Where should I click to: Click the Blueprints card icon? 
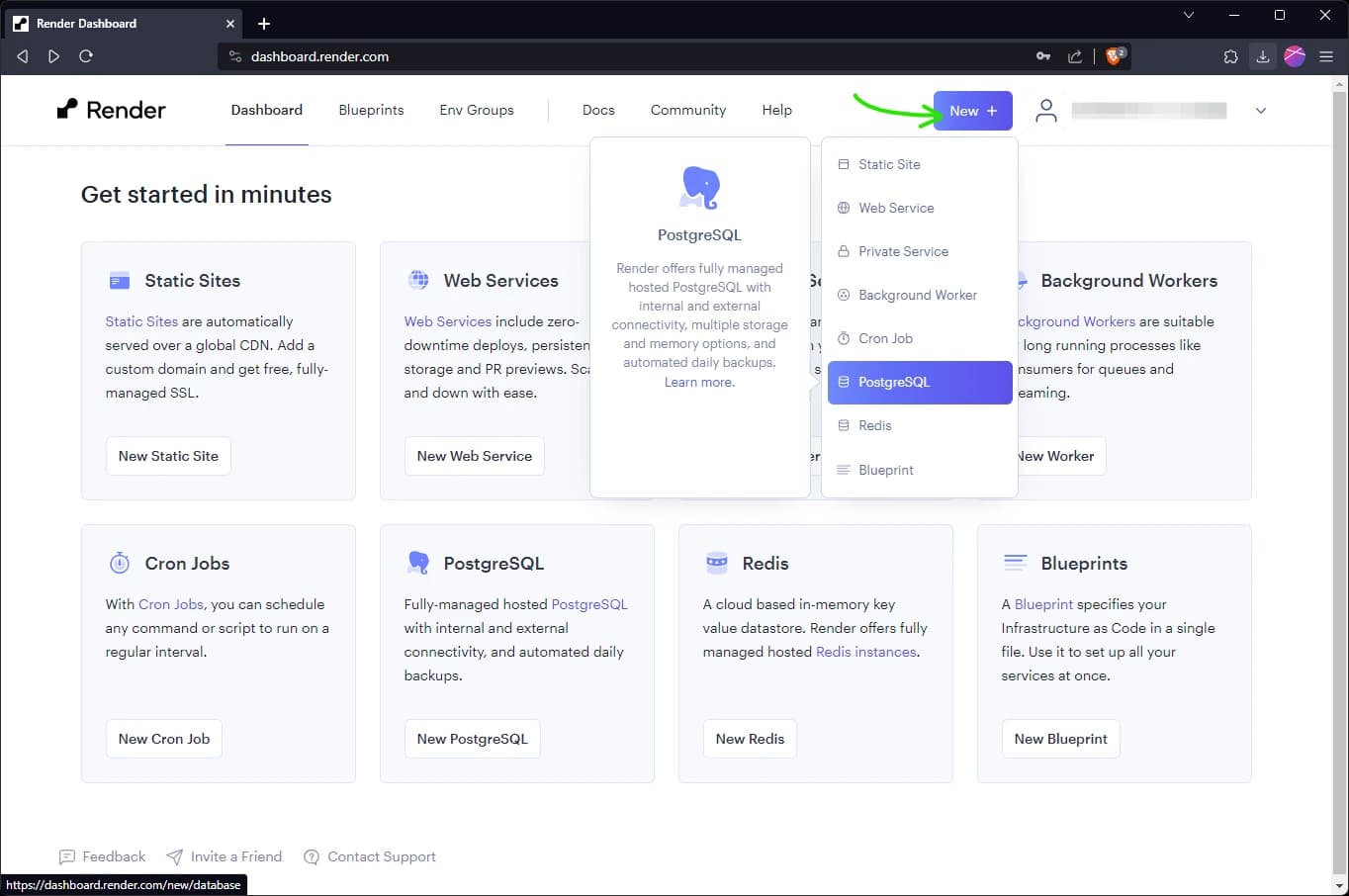click(x=1015, y=563)
